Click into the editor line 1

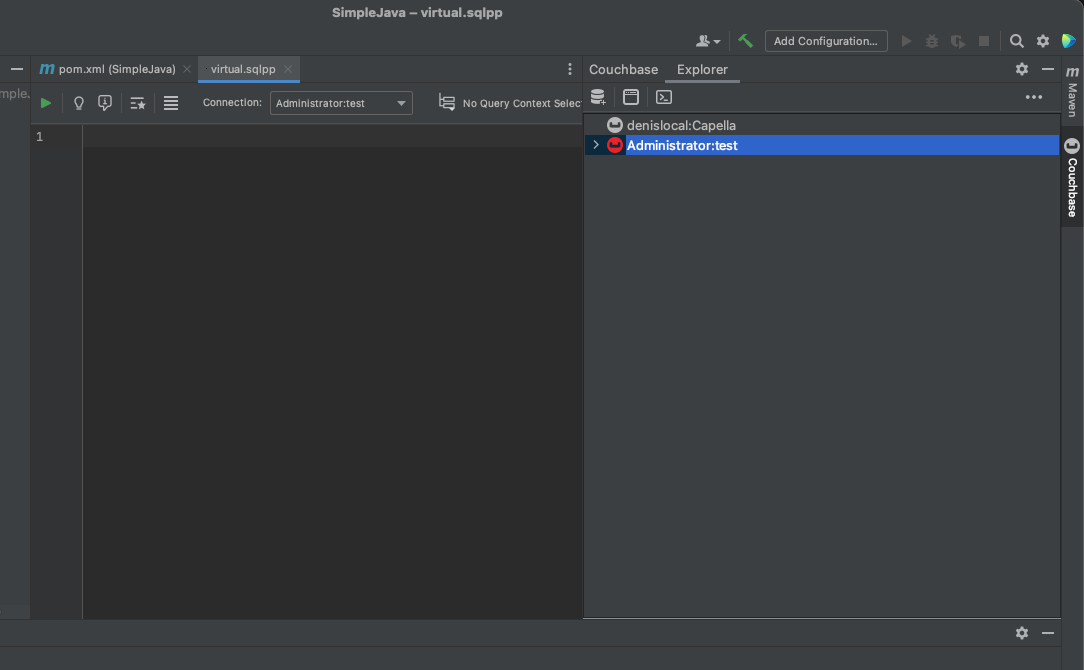pos(332,136)
